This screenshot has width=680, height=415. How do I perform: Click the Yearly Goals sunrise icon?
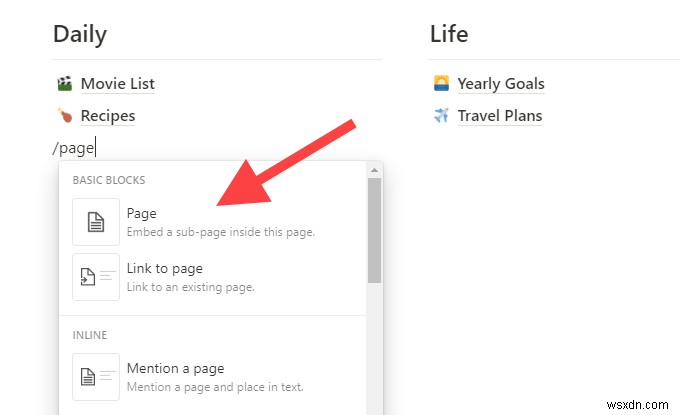[441, 84]
